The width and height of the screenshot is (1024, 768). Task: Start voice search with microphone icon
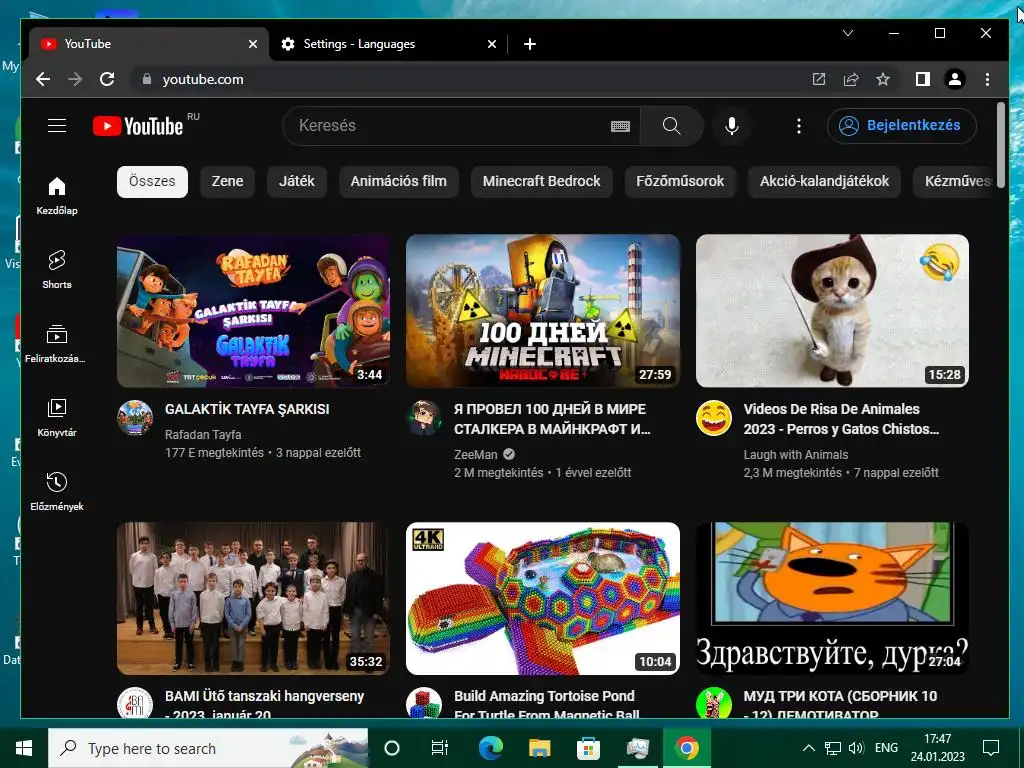coord(732,125)
